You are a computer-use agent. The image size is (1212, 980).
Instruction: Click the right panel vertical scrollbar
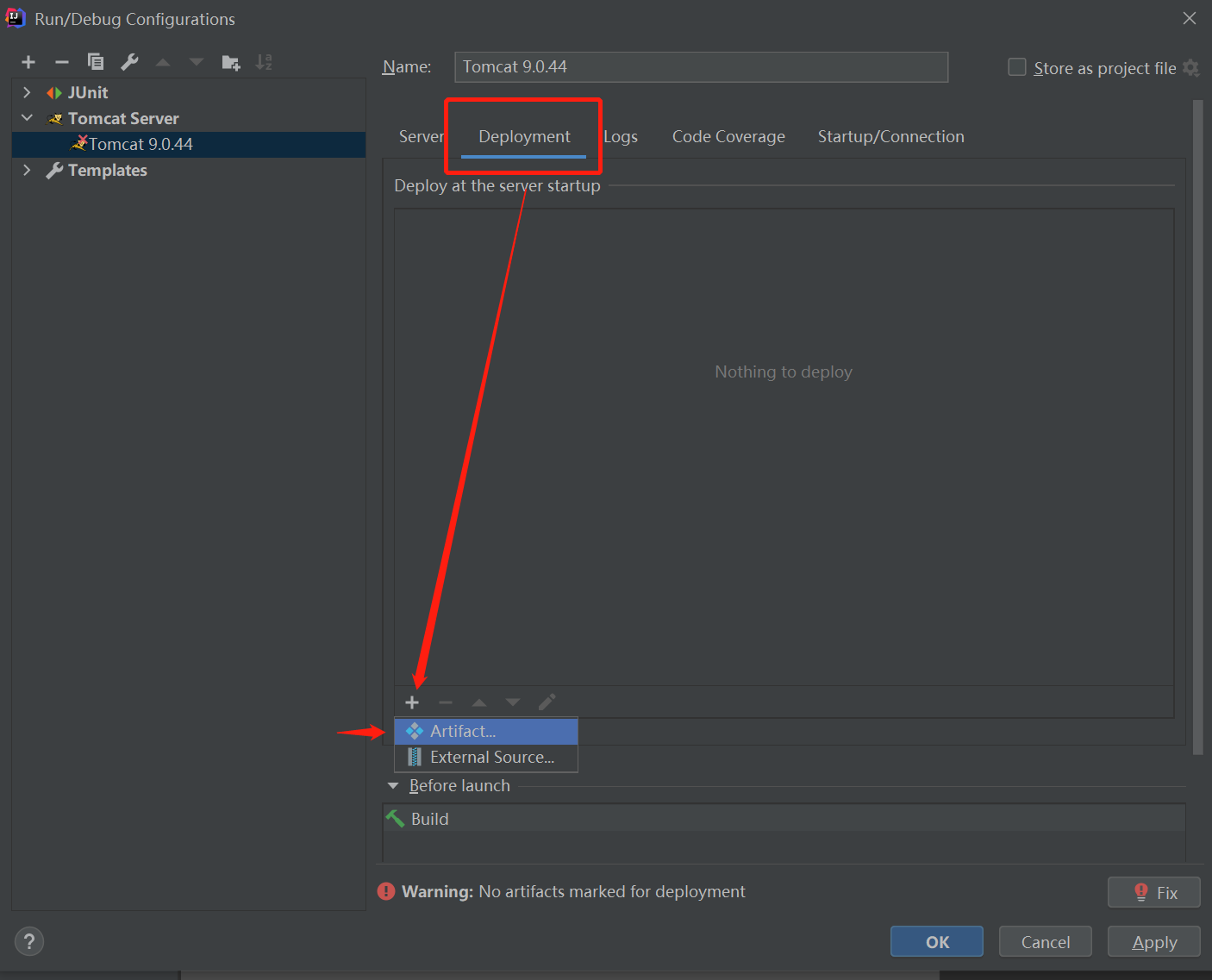1197,427
